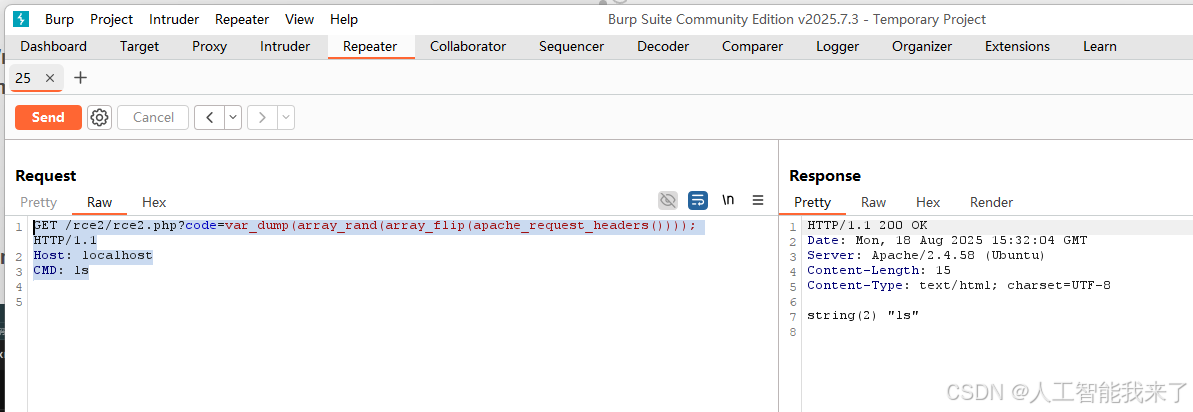Switch to the Decoder tab
This screenshot has width=1193, height=412.
click(x=663, y=46)
